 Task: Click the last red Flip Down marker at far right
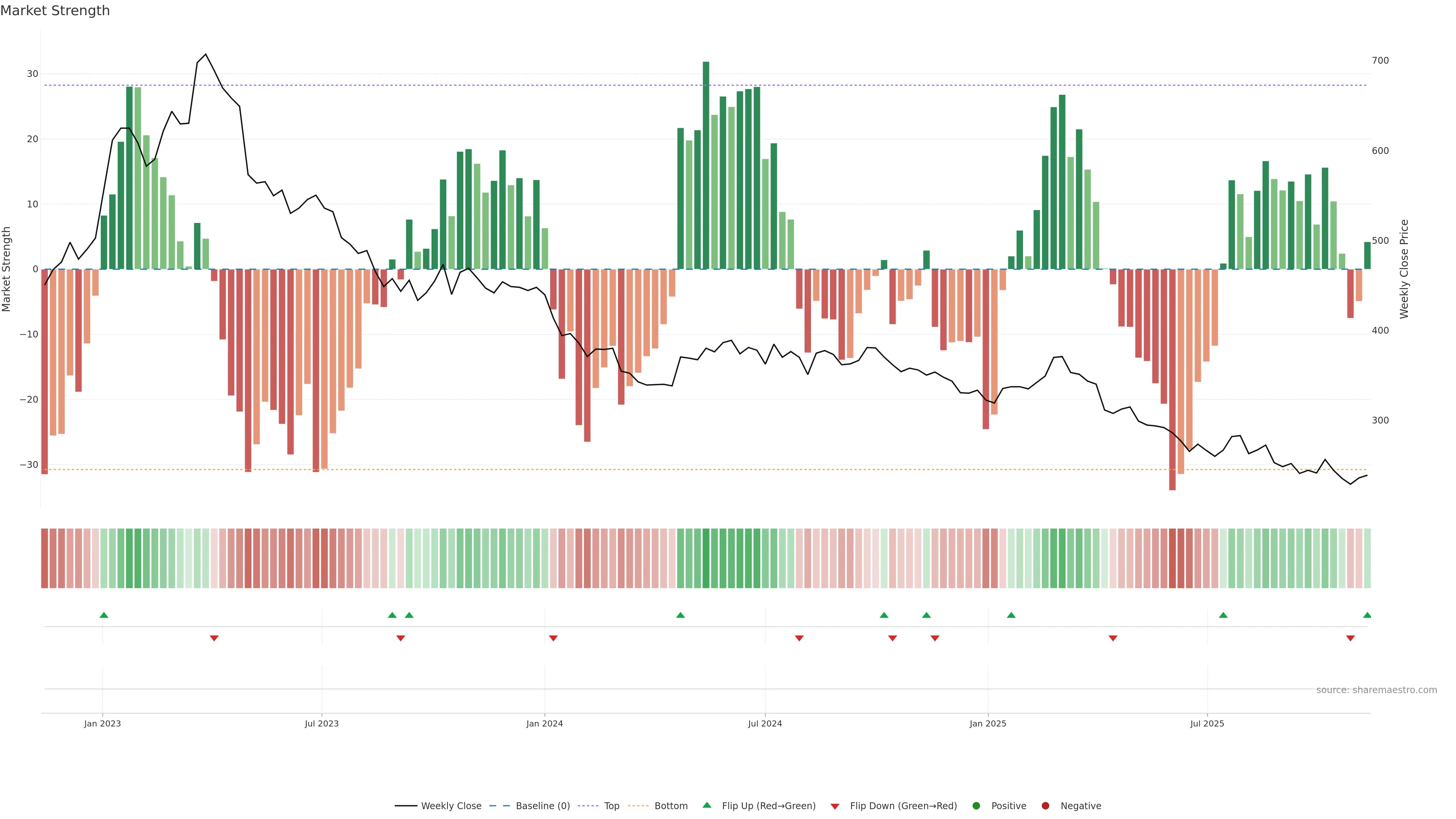1350,638
